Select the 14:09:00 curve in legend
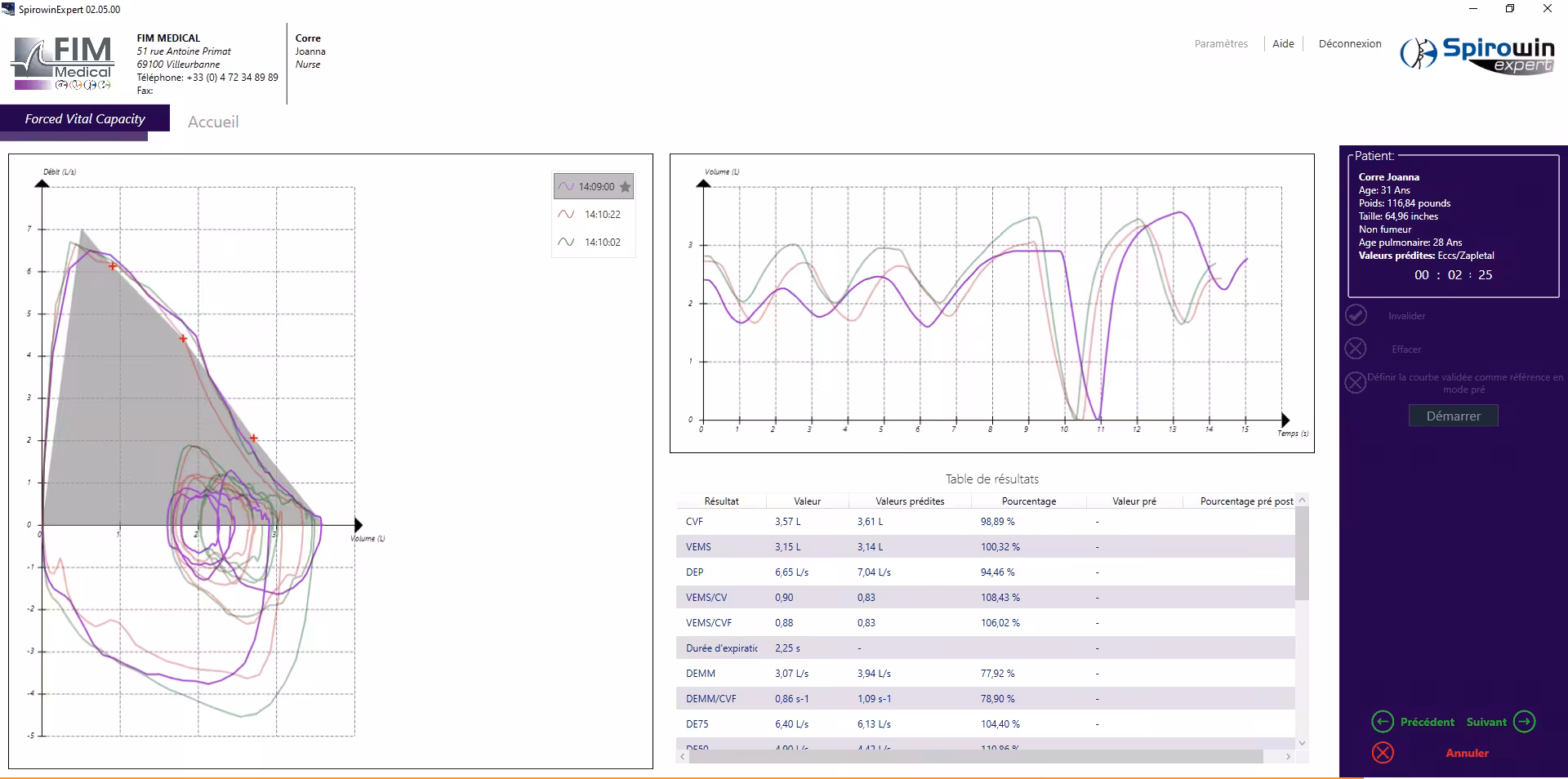 pyautogui.click(x=588, y=187)
